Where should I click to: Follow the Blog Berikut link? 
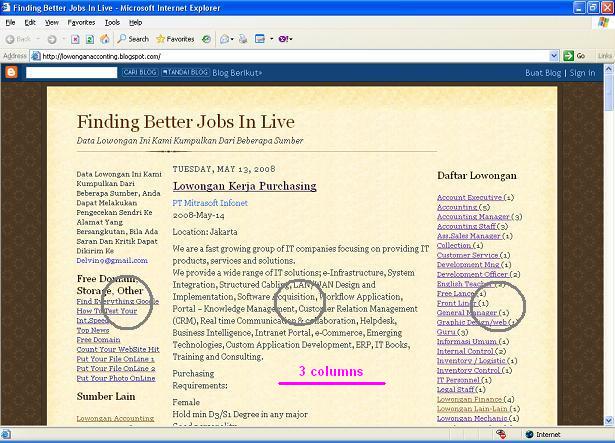[x=237, y=73]
